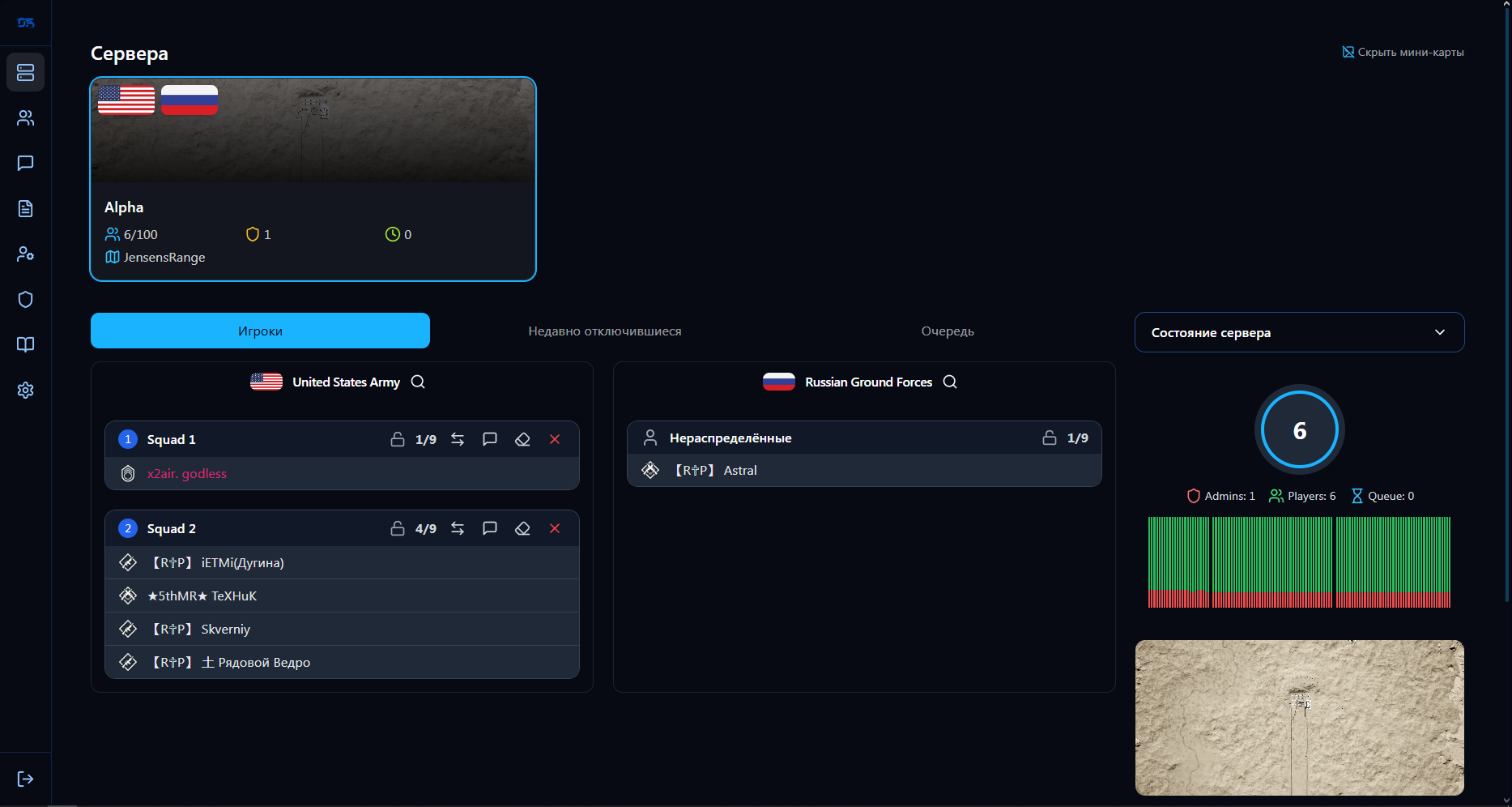The image size is (1512, 807).
Task: Click the Russian flag on Alpha card
Action: pos(190,100)
